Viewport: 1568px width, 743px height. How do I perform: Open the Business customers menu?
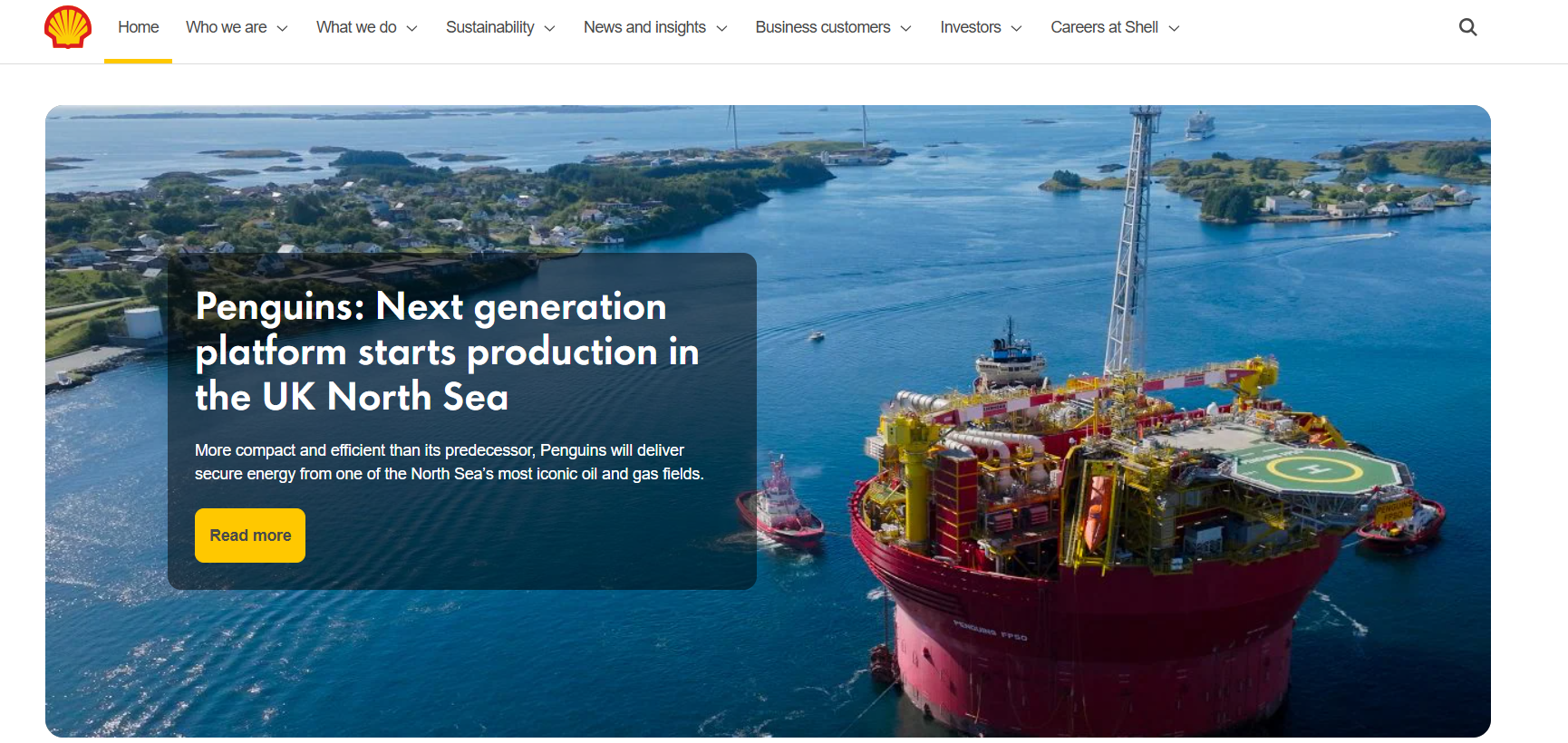pyautogui.click(x=823, y=27)
